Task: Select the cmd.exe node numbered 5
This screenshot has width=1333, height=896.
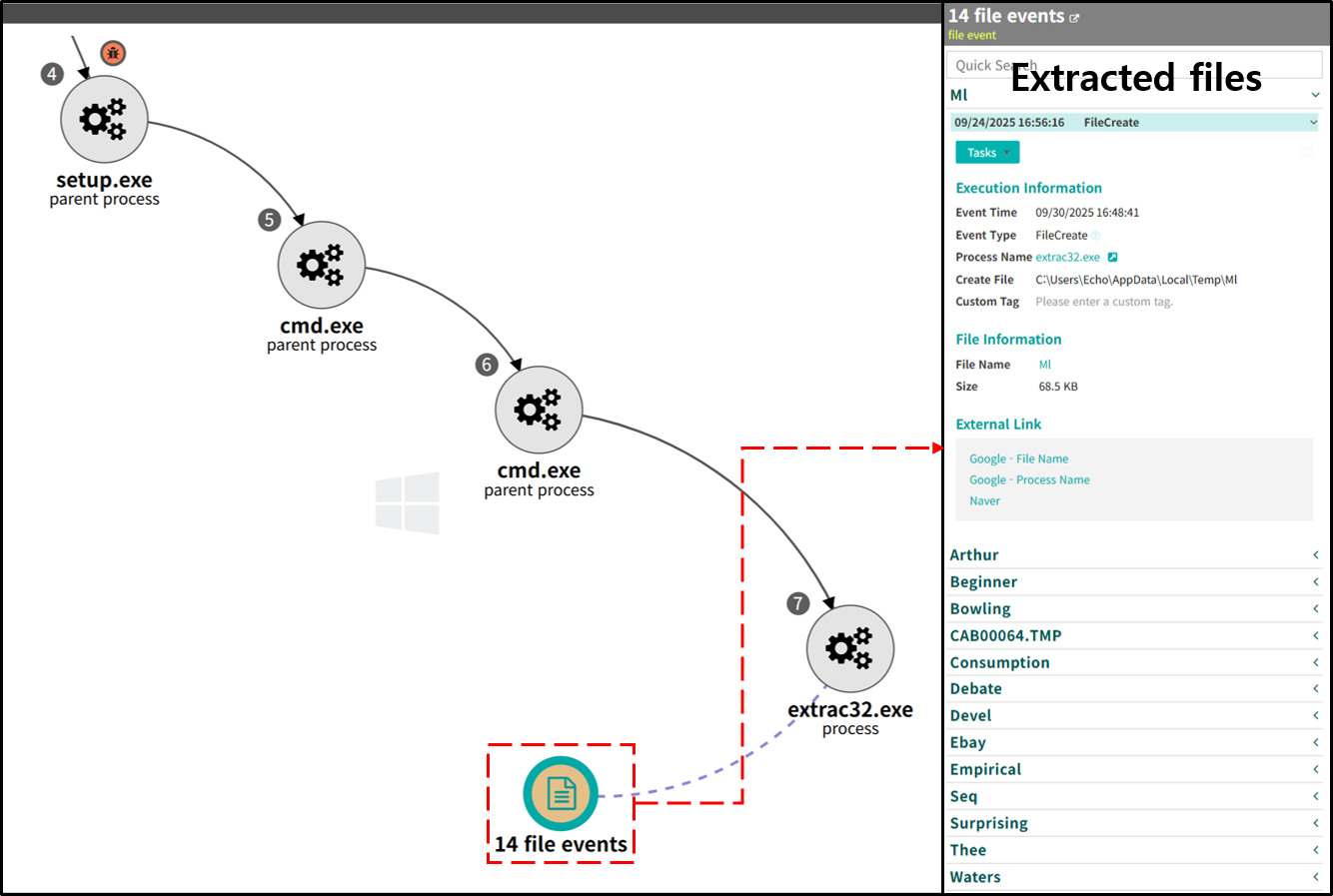Action: click(321, 266)
